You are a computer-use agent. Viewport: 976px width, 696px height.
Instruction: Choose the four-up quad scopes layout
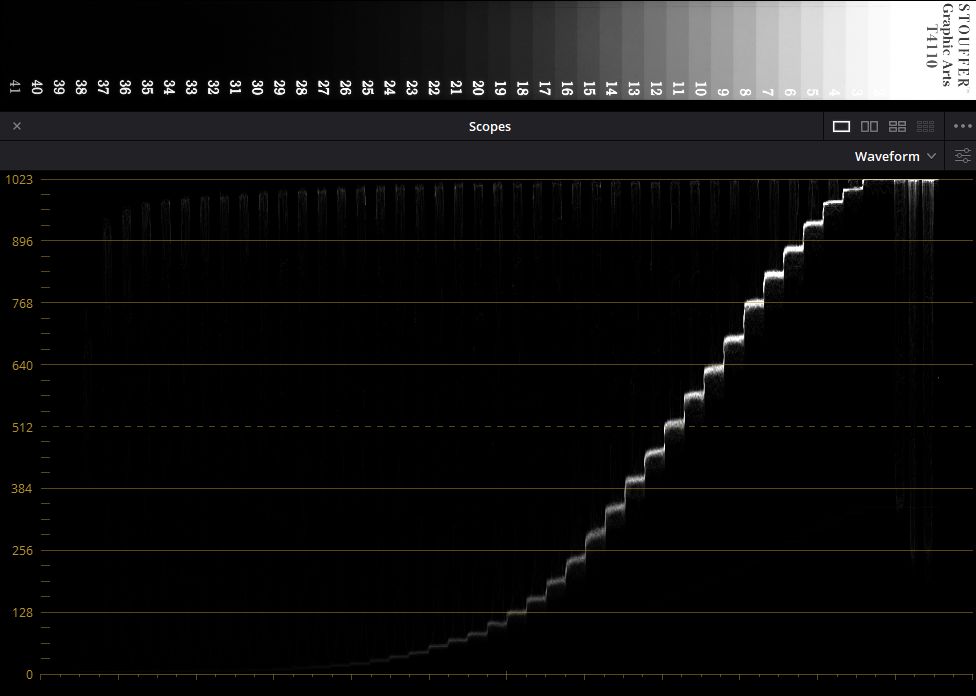[897, 126]
